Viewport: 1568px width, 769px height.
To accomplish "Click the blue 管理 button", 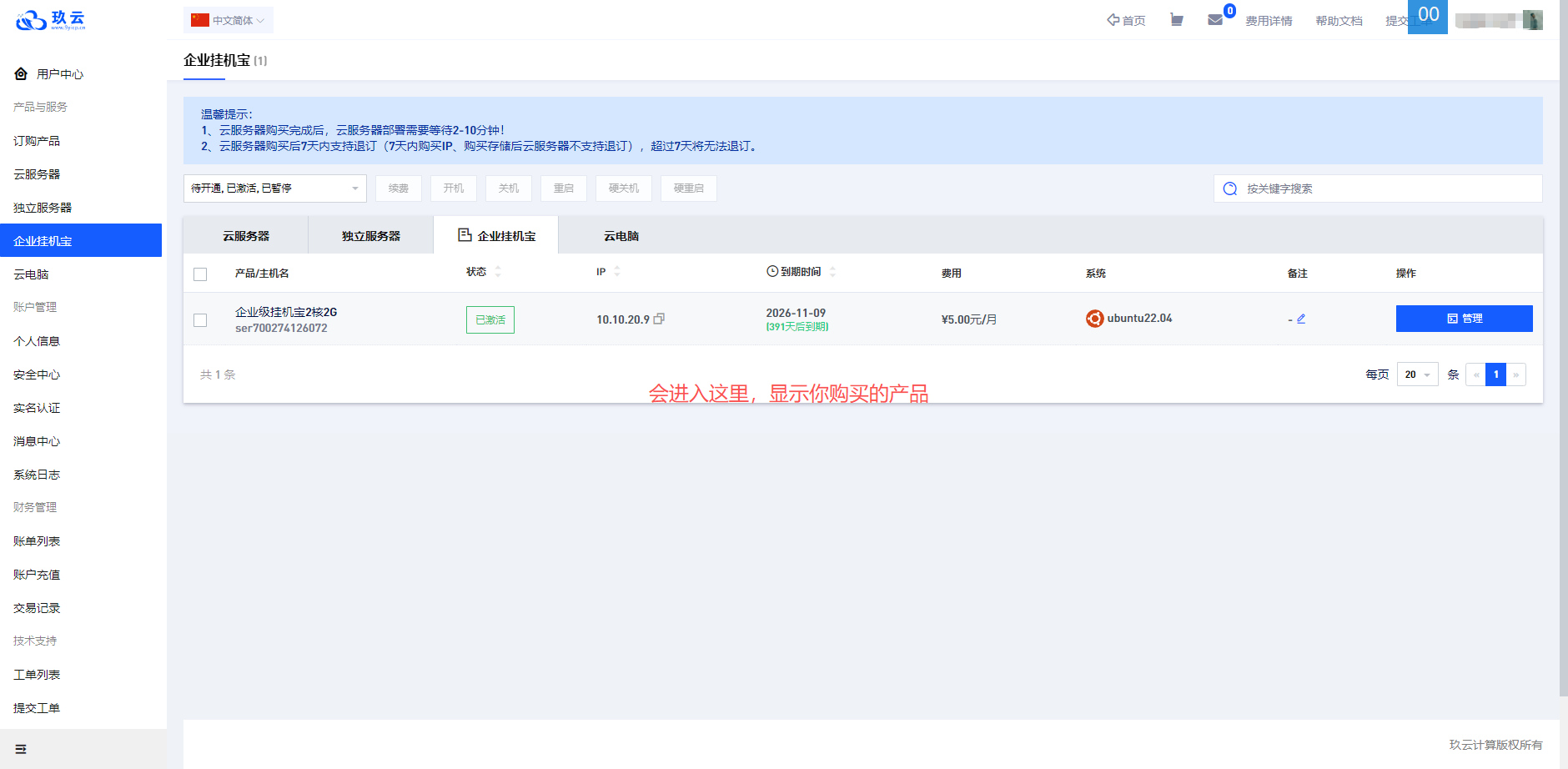I will point(1464,319).
